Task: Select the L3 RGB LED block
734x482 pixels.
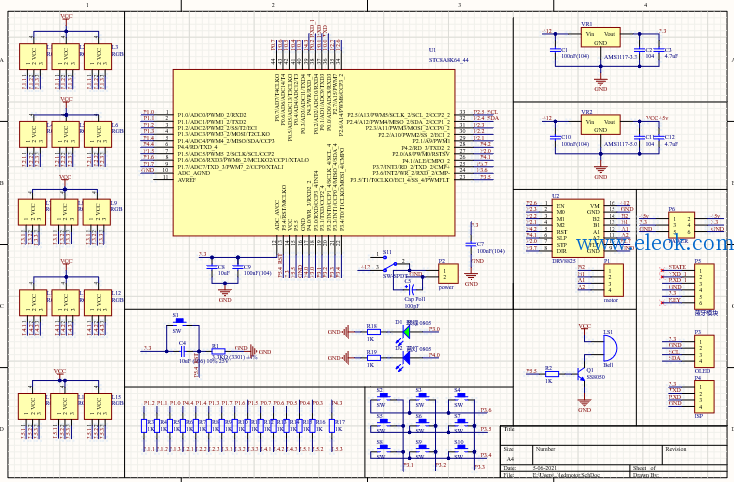Action: coord(98,57)
